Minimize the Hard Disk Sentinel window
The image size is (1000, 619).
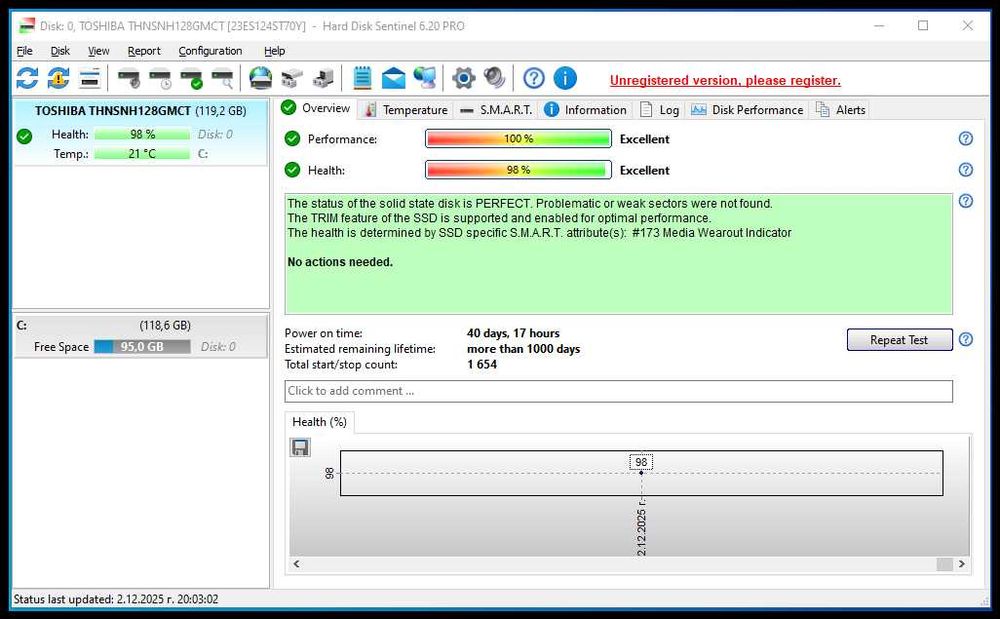(x=879, y=25)
